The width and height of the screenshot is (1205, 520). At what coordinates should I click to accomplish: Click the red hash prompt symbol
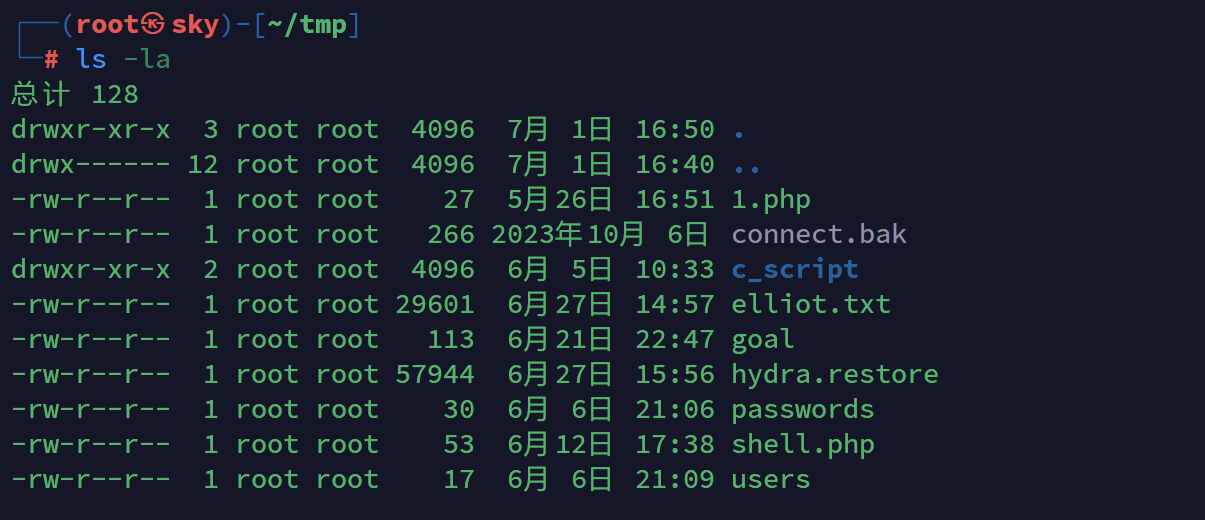(x=51, y=60)
